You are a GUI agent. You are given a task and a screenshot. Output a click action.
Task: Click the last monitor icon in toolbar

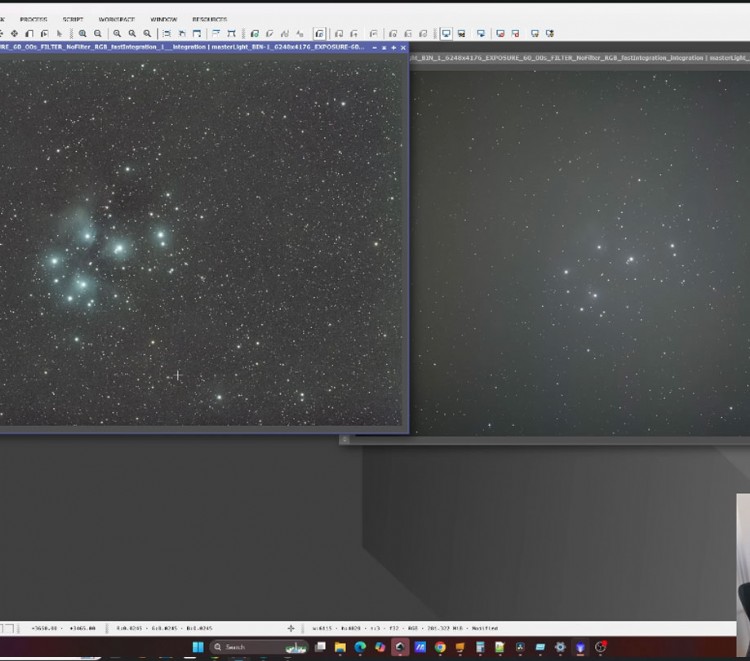point(550,33)
